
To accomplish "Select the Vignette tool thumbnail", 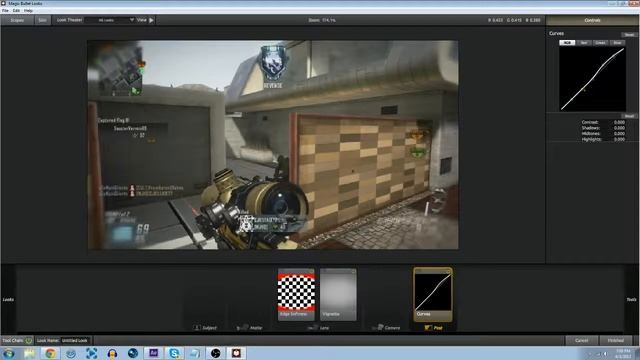I will [x=338, y=294].
